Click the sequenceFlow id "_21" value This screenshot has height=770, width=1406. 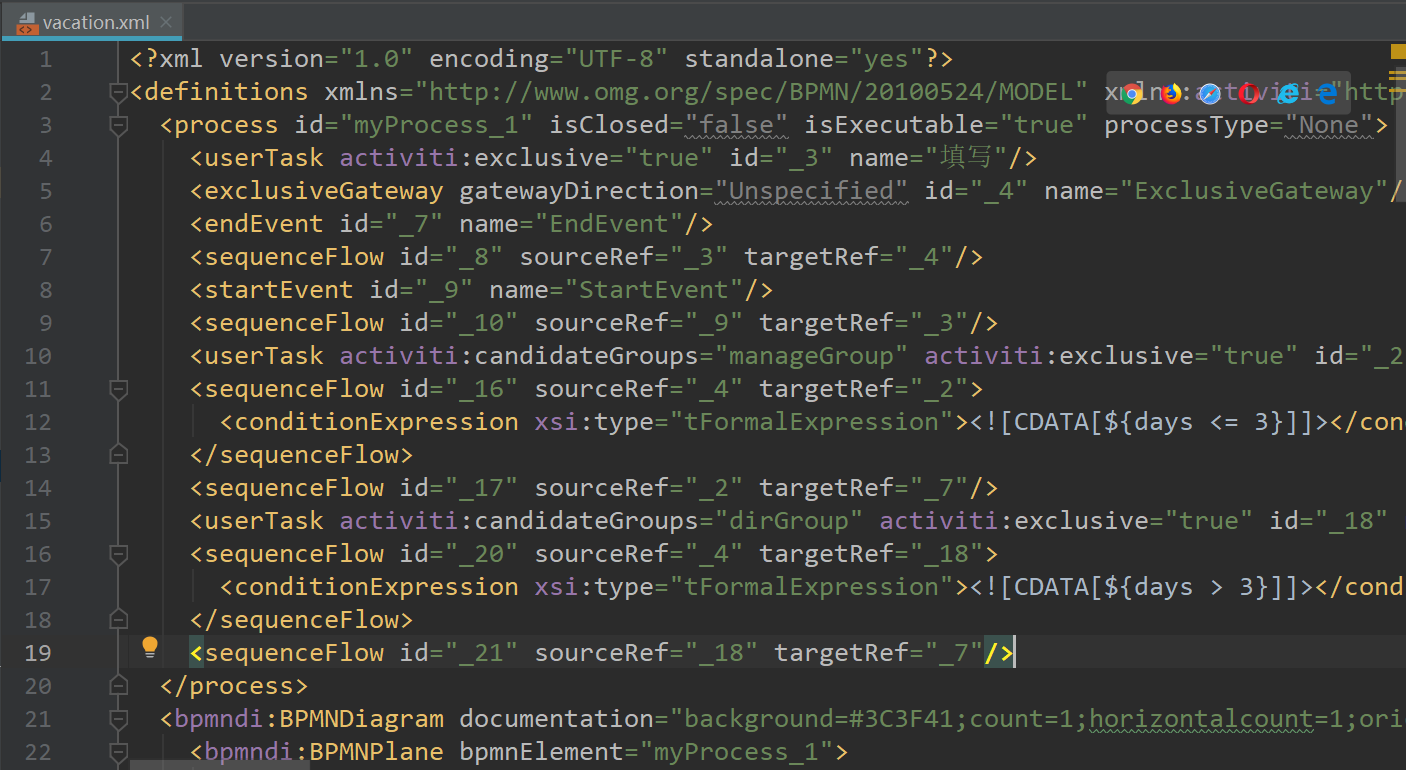(x=480, y=653)
